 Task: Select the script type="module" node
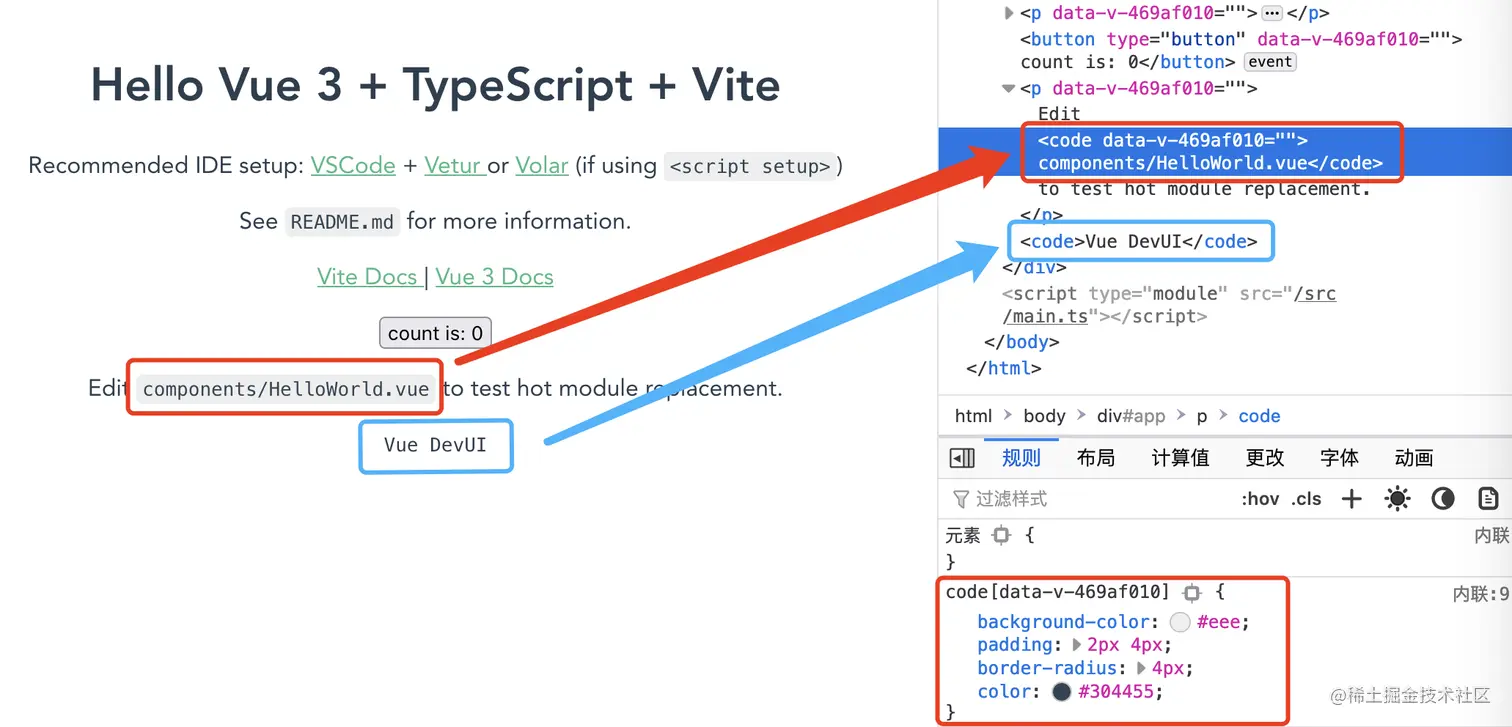coord(1168,305)
